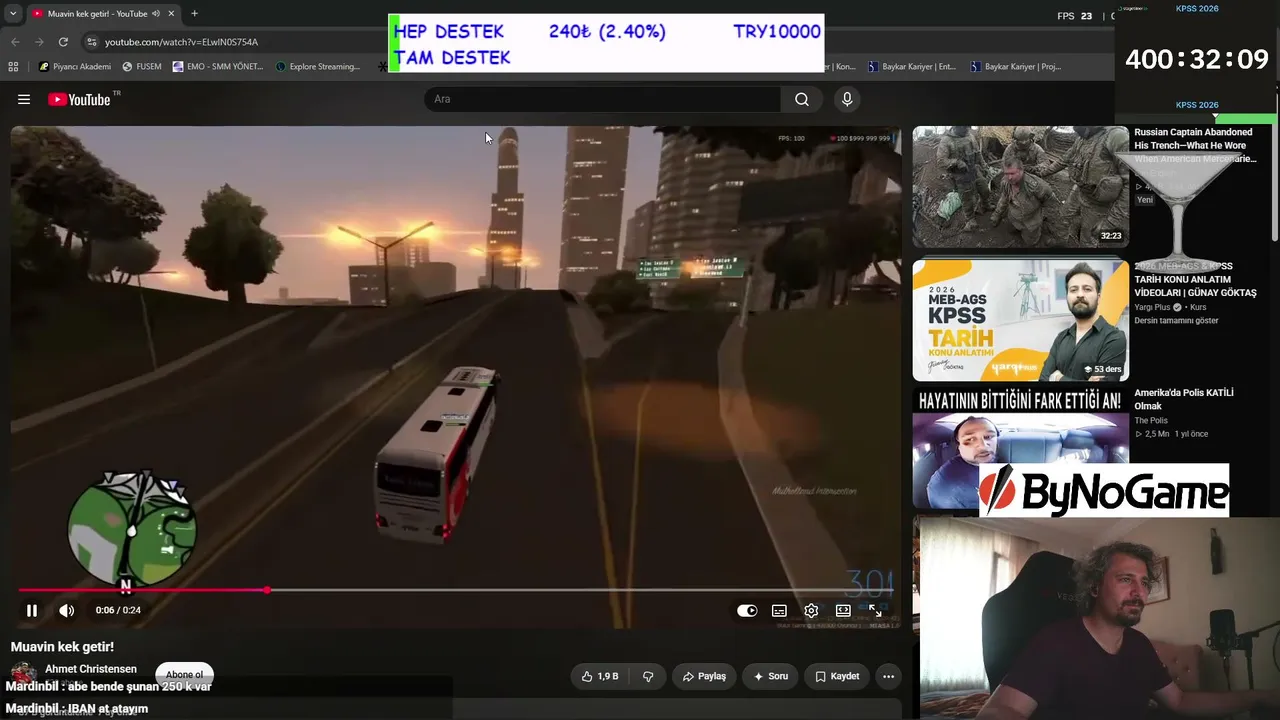Toggle the autoplay switch

pos(747,610)
